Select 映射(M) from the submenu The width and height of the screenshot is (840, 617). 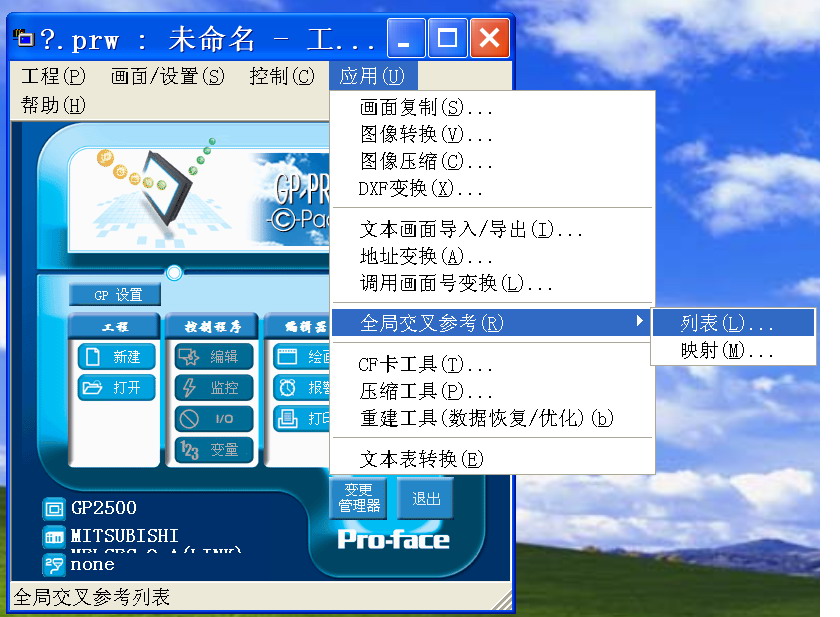tap(727, 351)
